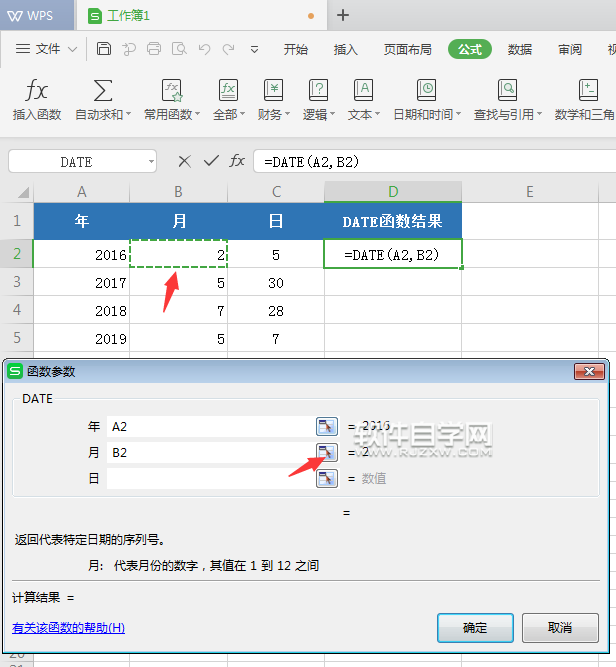Click the empty 日 input field
The image size is (616, 667).
(x=211, y=478)
